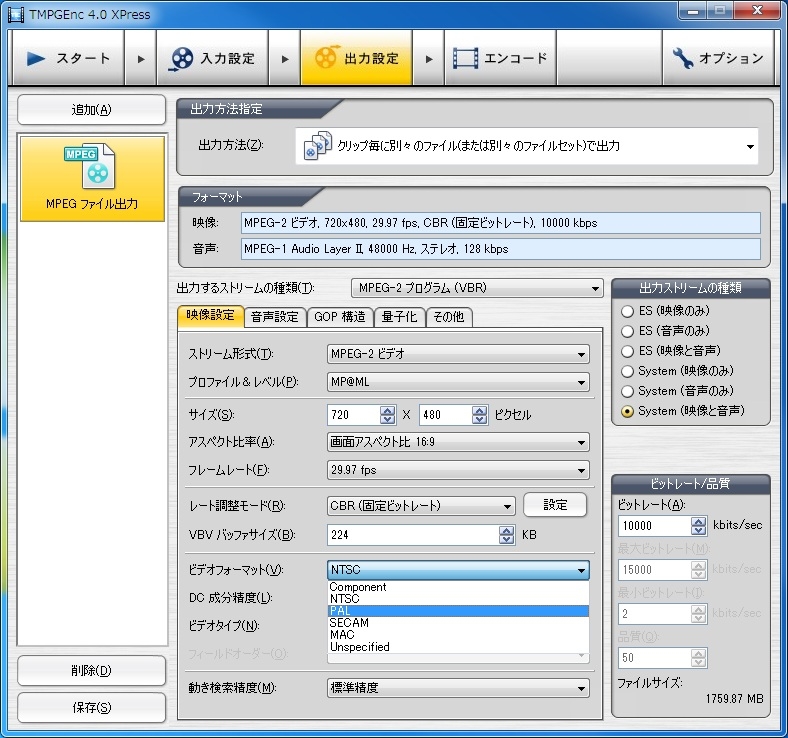Expand the フレームレート dropdown
The height and width of the screenshot is (738, 788).
(x=582, y=471)
